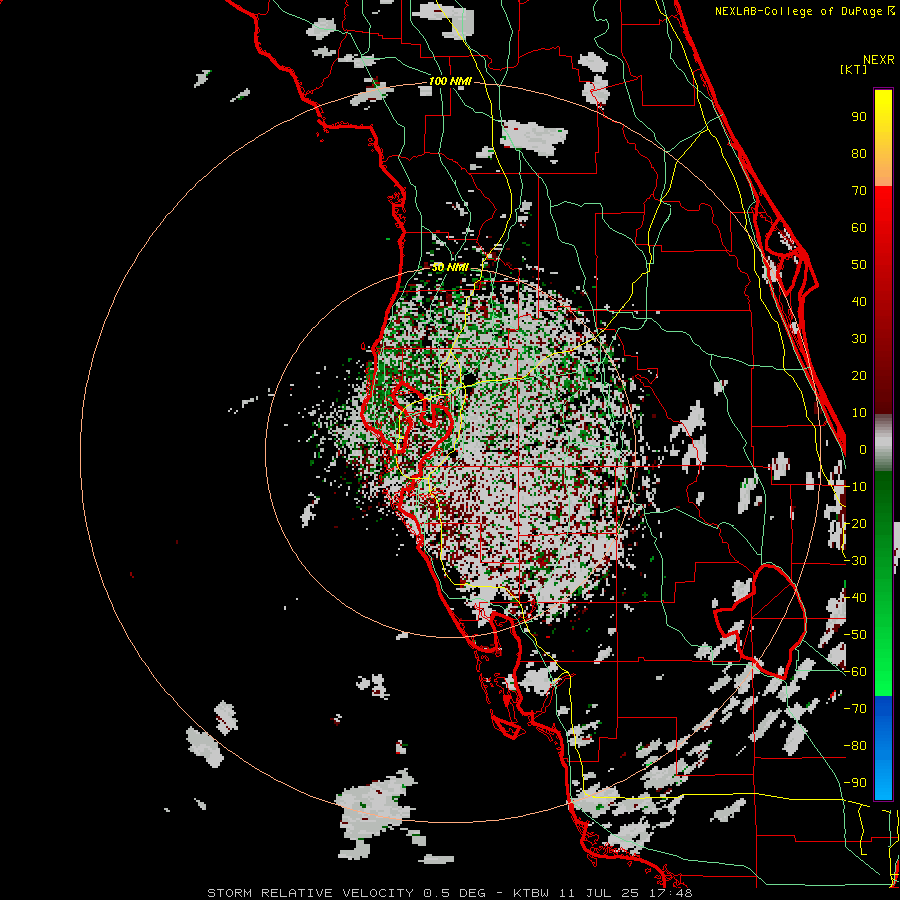Select the -20 knot scale label
Image resolution: width=900 pixels, height=900 pixels.
(855, 524)
